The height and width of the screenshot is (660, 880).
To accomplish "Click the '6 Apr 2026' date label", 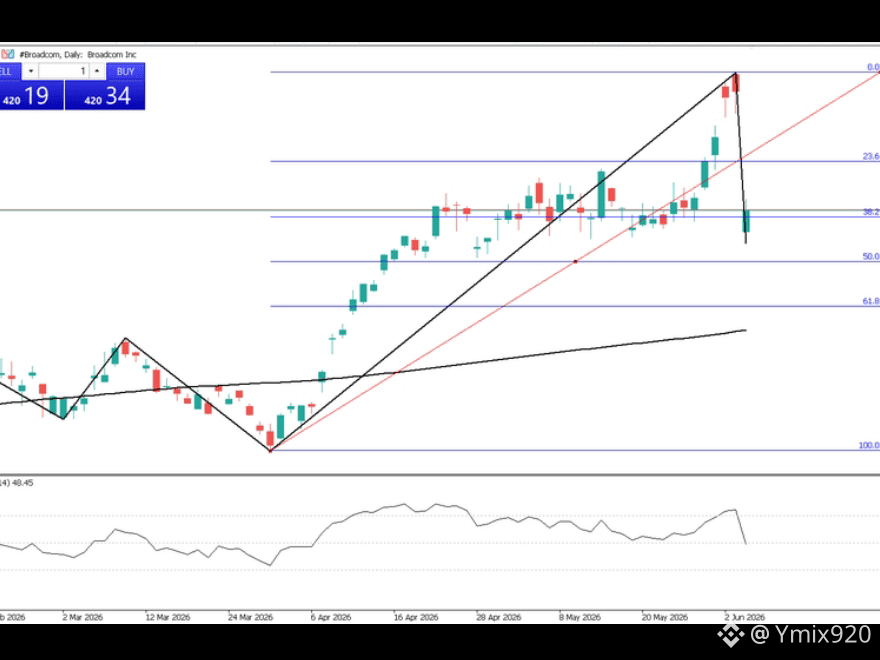I will tap(331, 617).
